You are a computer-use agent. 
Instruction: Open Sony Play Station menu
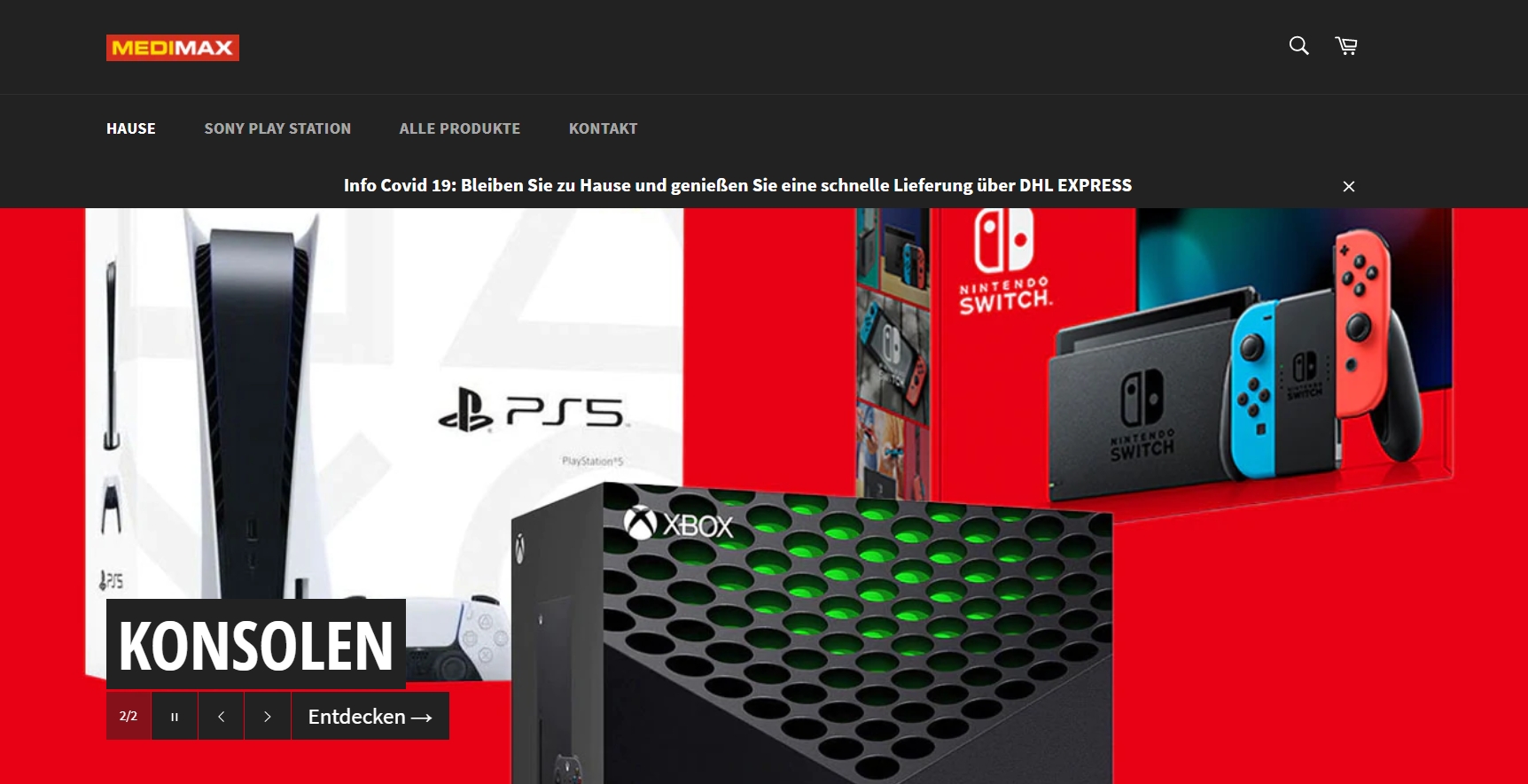[277, 128]
